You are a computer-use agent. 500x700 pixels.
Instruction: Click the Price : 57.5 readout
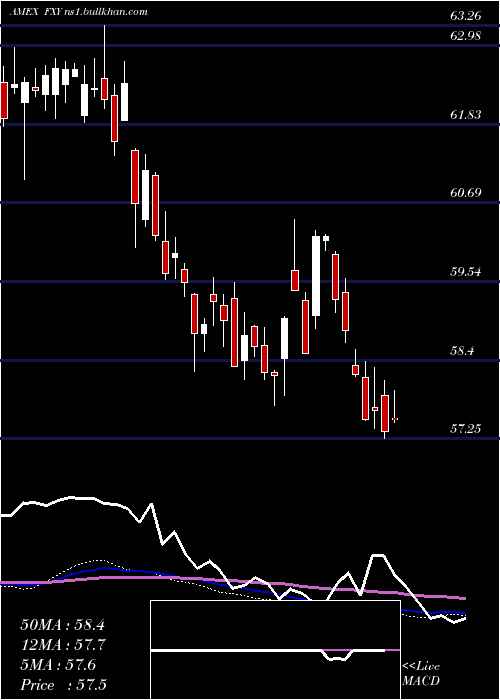pos(63,685)
